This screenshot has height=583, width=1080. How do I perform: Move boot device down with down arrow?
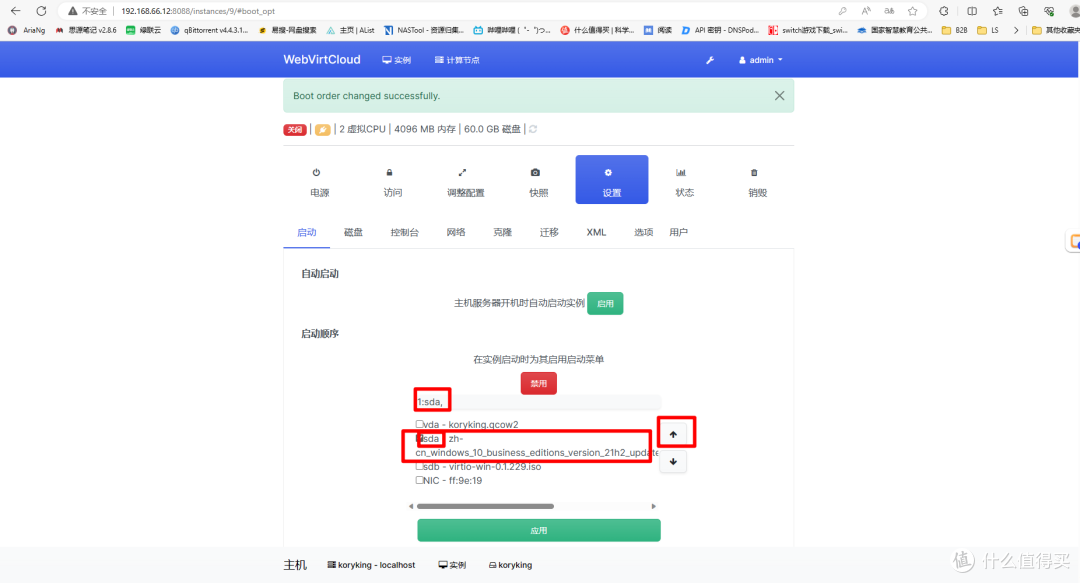[x=673, y=462]
